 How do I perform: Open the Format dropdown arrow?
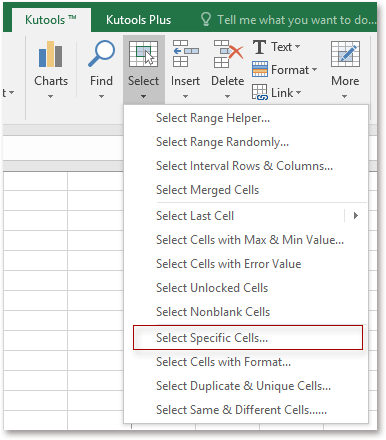[314, 70]
